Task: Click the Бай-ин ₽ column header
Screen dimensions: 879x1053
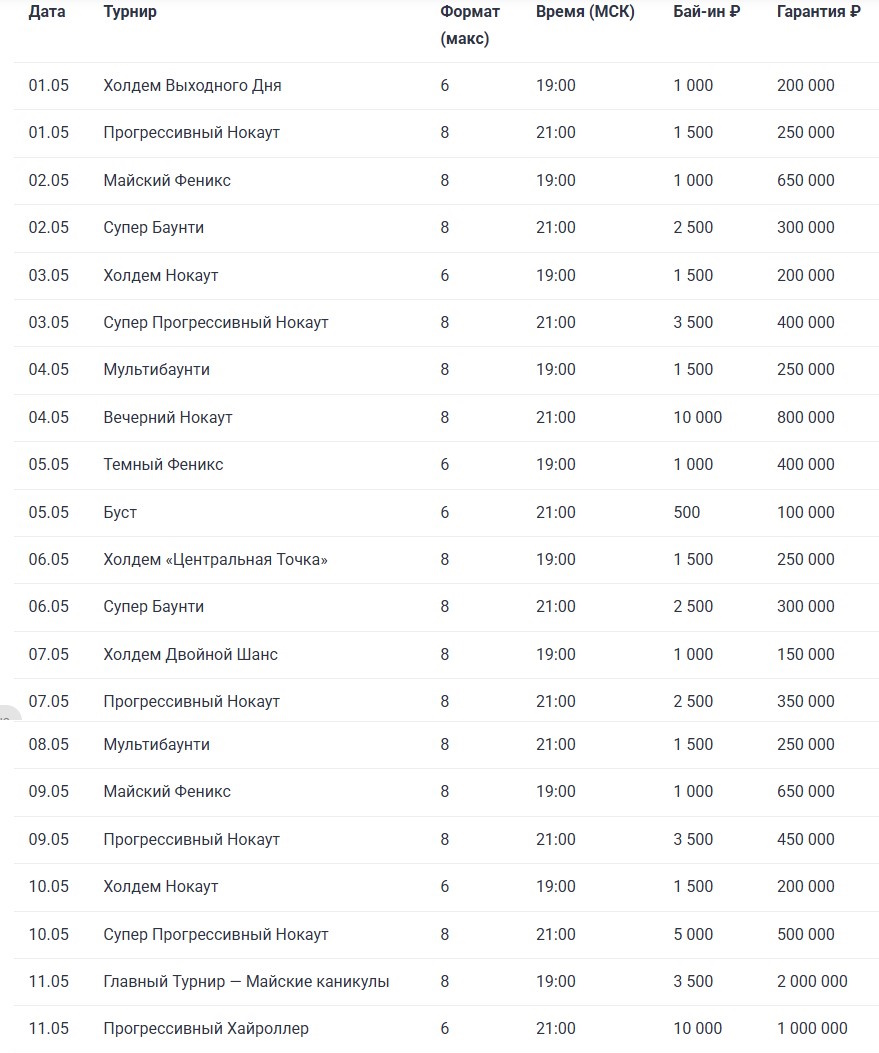Action: pos(706,11)
